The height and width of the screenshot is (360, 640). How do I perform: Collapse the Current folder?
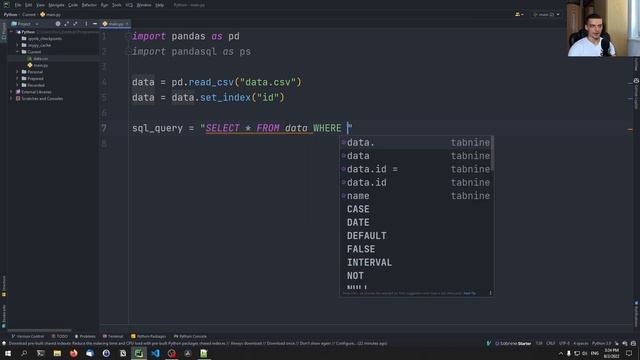point(17,52)
